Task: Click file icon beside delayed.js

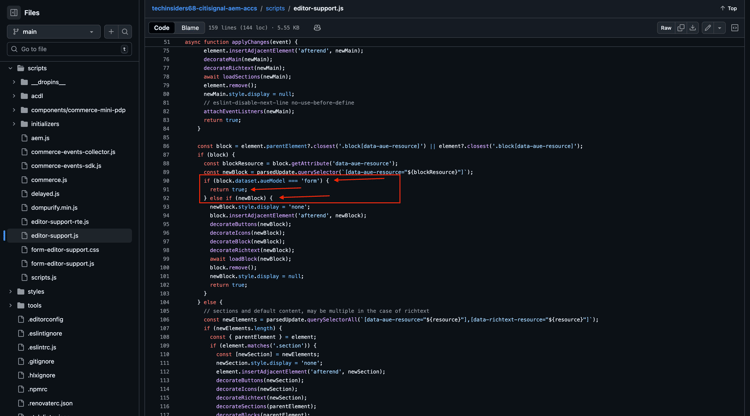Action: coord(24,194)
